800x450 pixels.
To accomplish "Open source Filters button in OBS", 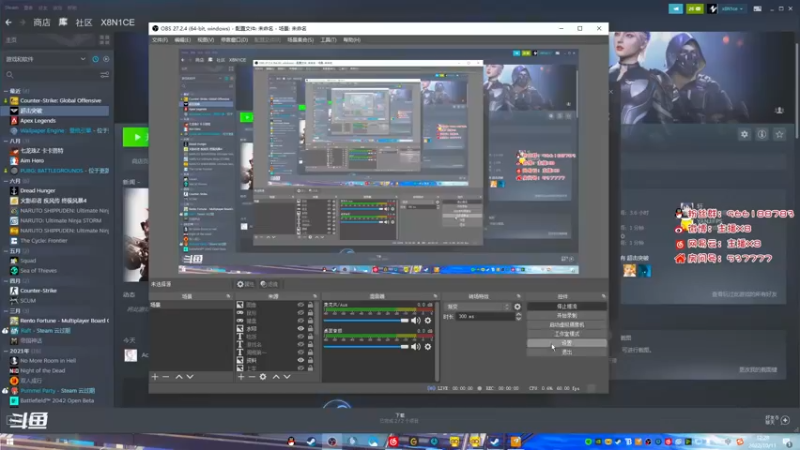I will 269,284.
